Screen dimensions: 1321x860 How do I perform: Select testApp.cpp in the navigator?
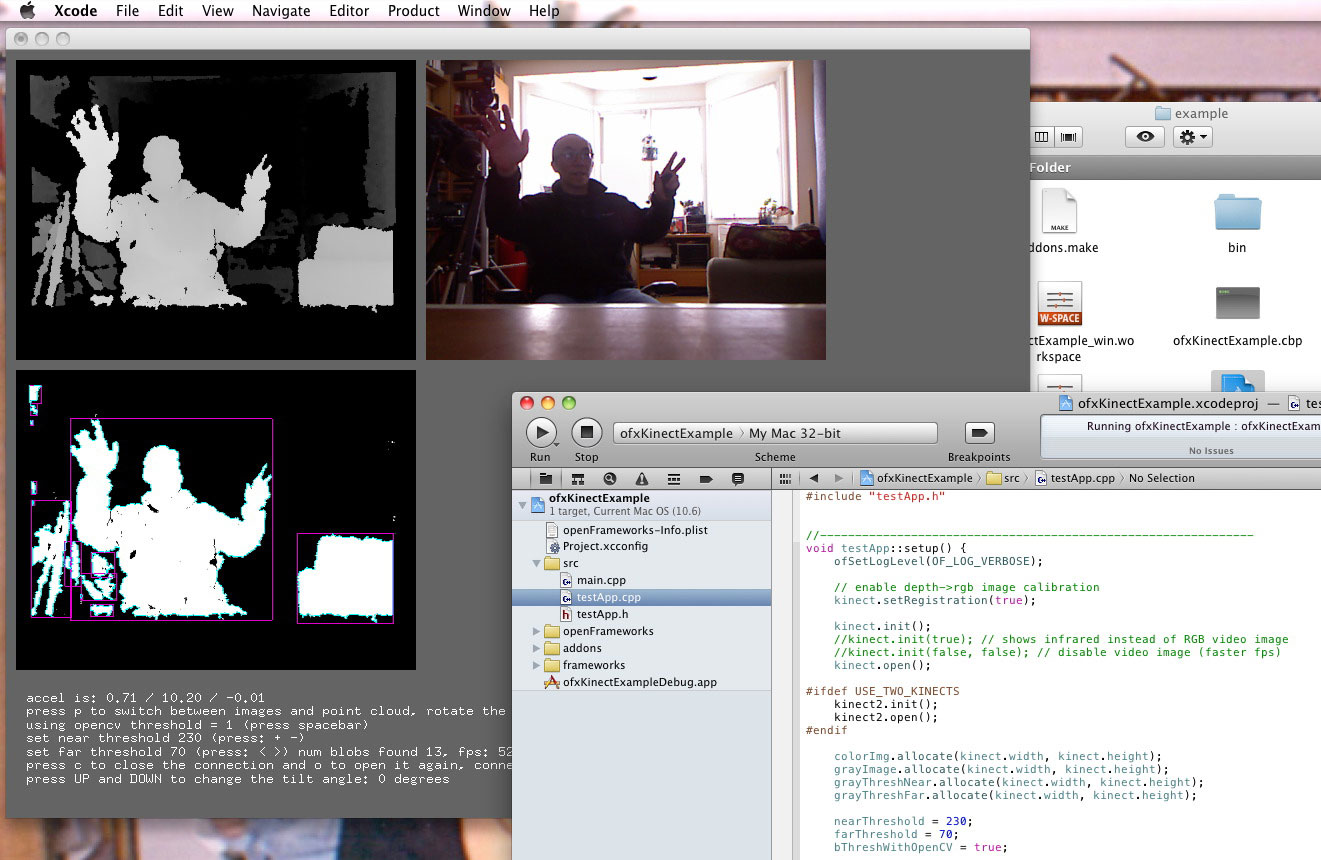coord(642,598)
